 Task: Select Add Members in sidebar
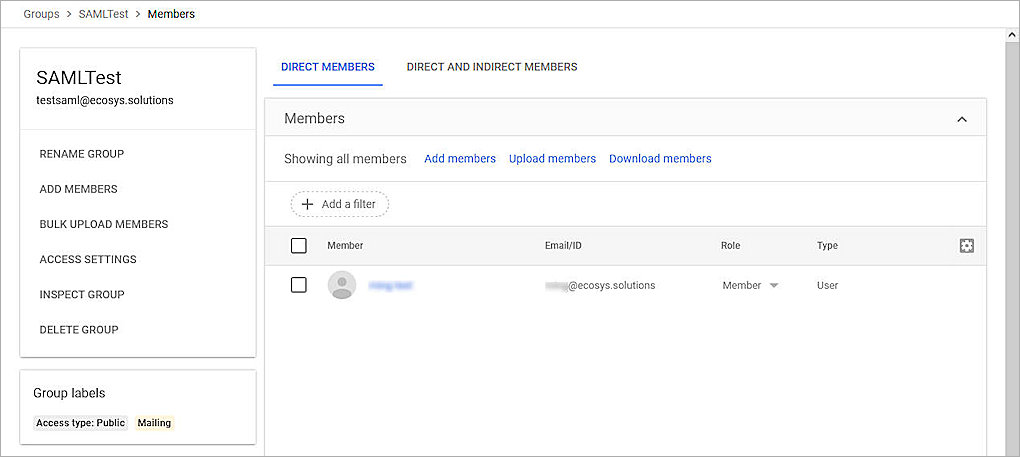[x=79, y=189]
